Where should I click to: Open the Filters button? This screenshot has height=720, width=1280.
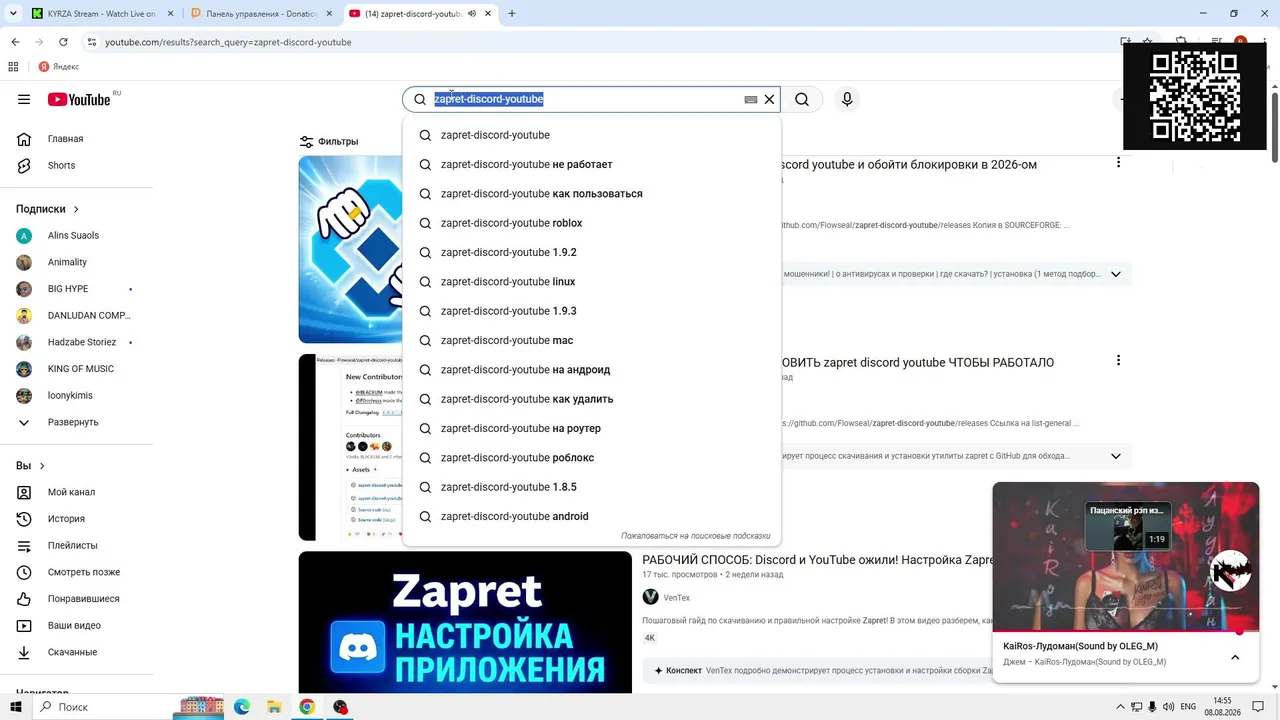pos(329,141)
